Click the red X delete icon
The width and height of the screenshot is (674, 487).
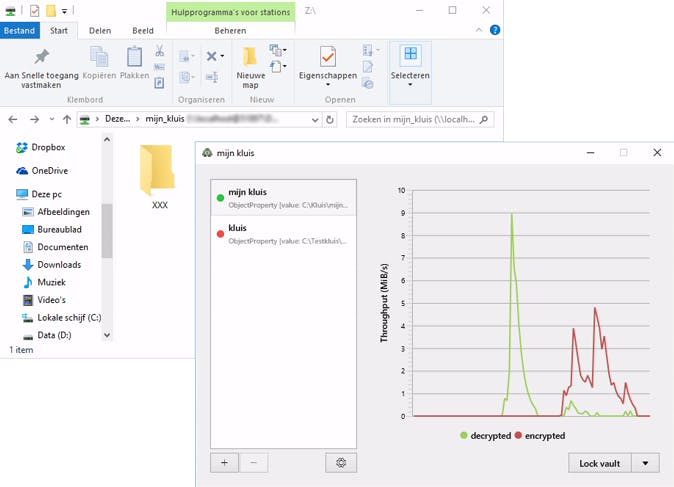[211, 56]
